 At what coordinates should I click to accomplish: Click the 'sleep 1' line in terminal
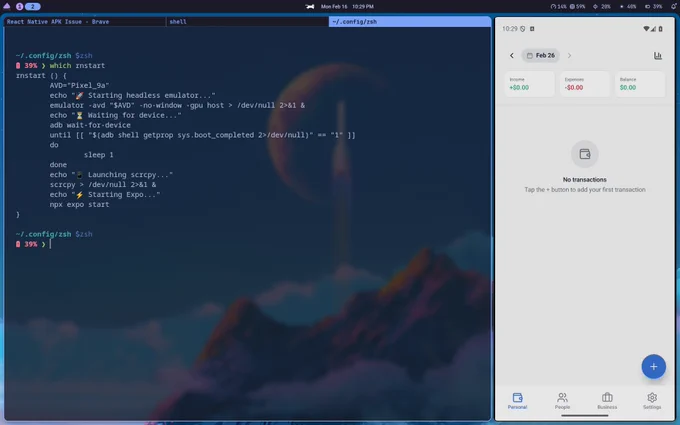pyautogui.click(x=98, y=155)
